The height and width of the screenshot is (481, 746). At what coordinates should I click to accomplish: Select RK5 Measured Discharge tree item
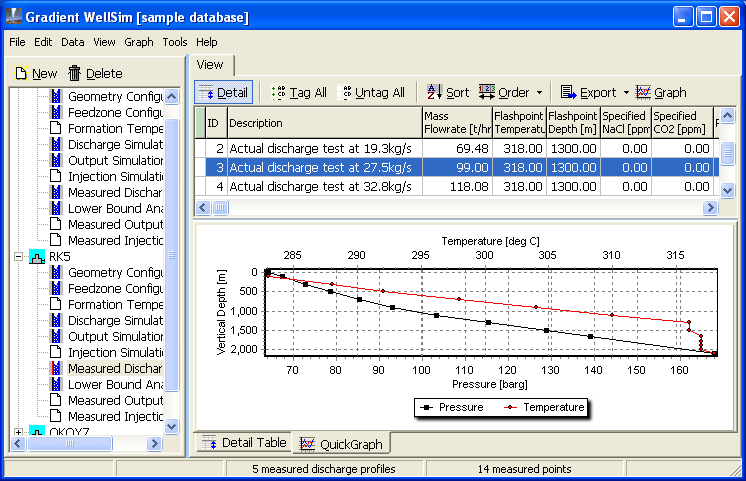115,369
